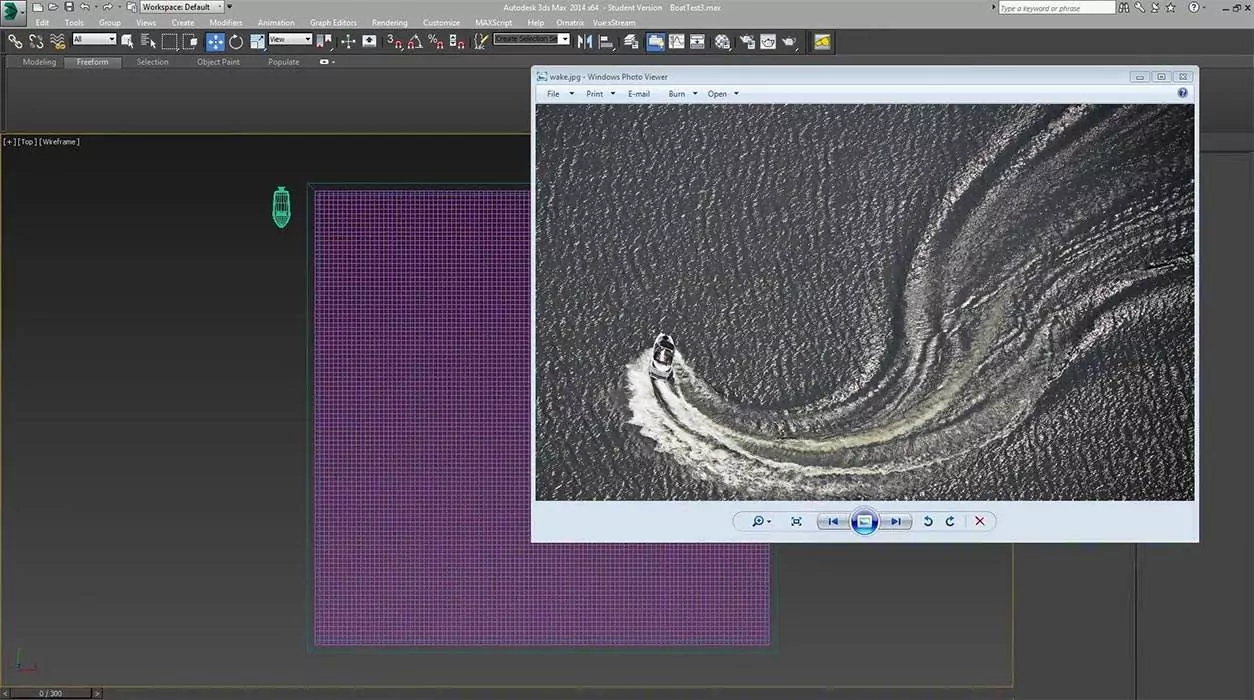Switch to the Object Paint ribbon tab
The image size is (1254, 700).
tap(218, 62)
